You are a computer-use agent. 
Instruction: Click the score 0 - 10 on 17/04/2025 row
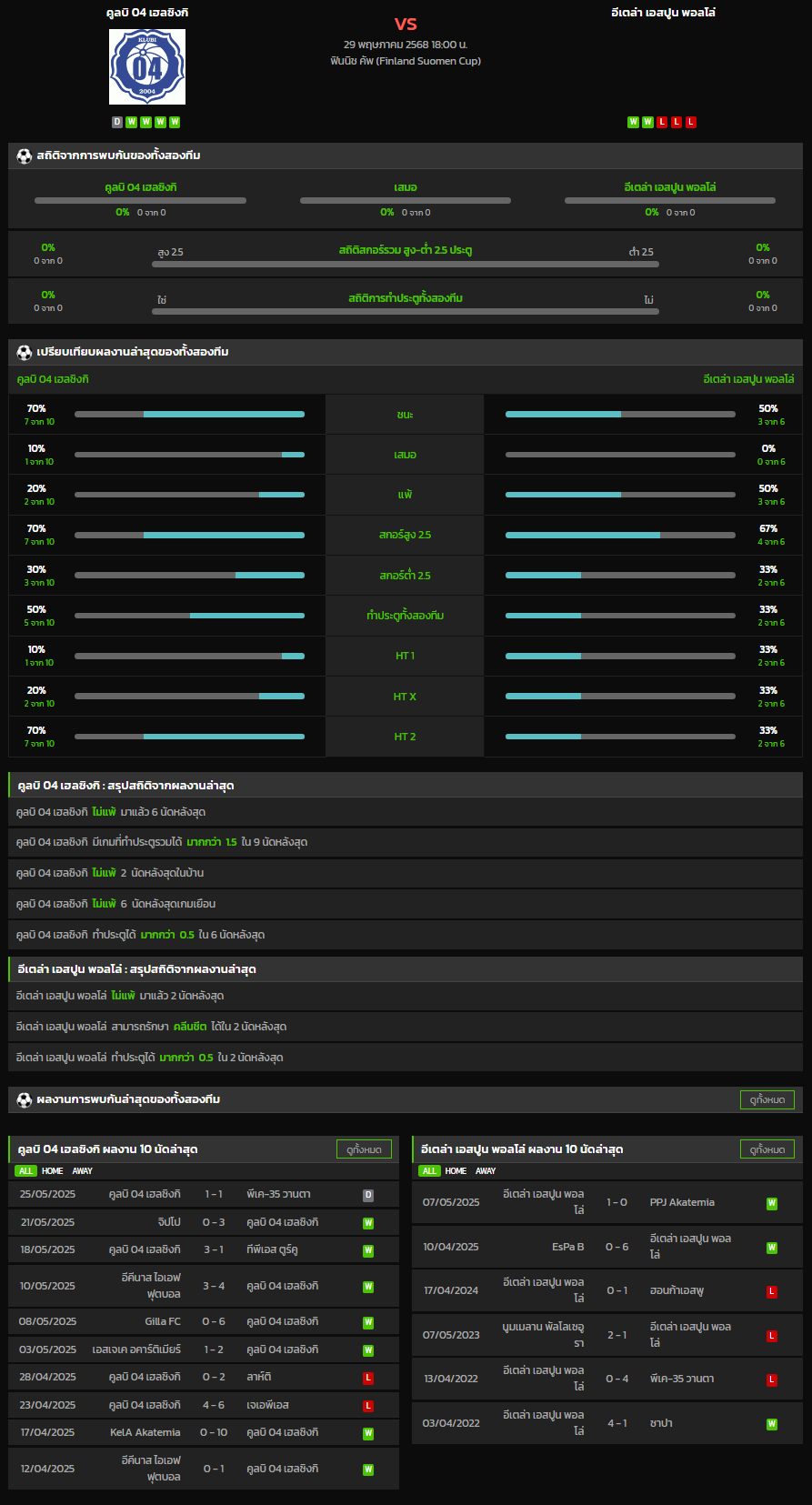click(x=214, y=1433)
